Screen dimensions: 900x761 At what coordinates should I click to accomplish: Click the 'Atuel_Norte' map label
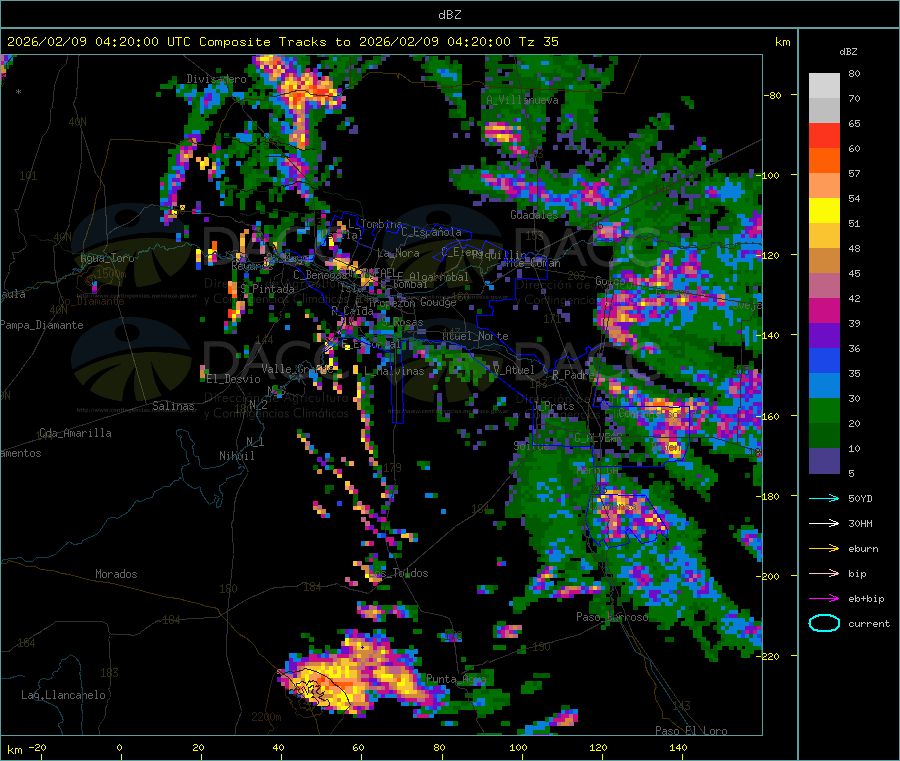pos(475,336)
